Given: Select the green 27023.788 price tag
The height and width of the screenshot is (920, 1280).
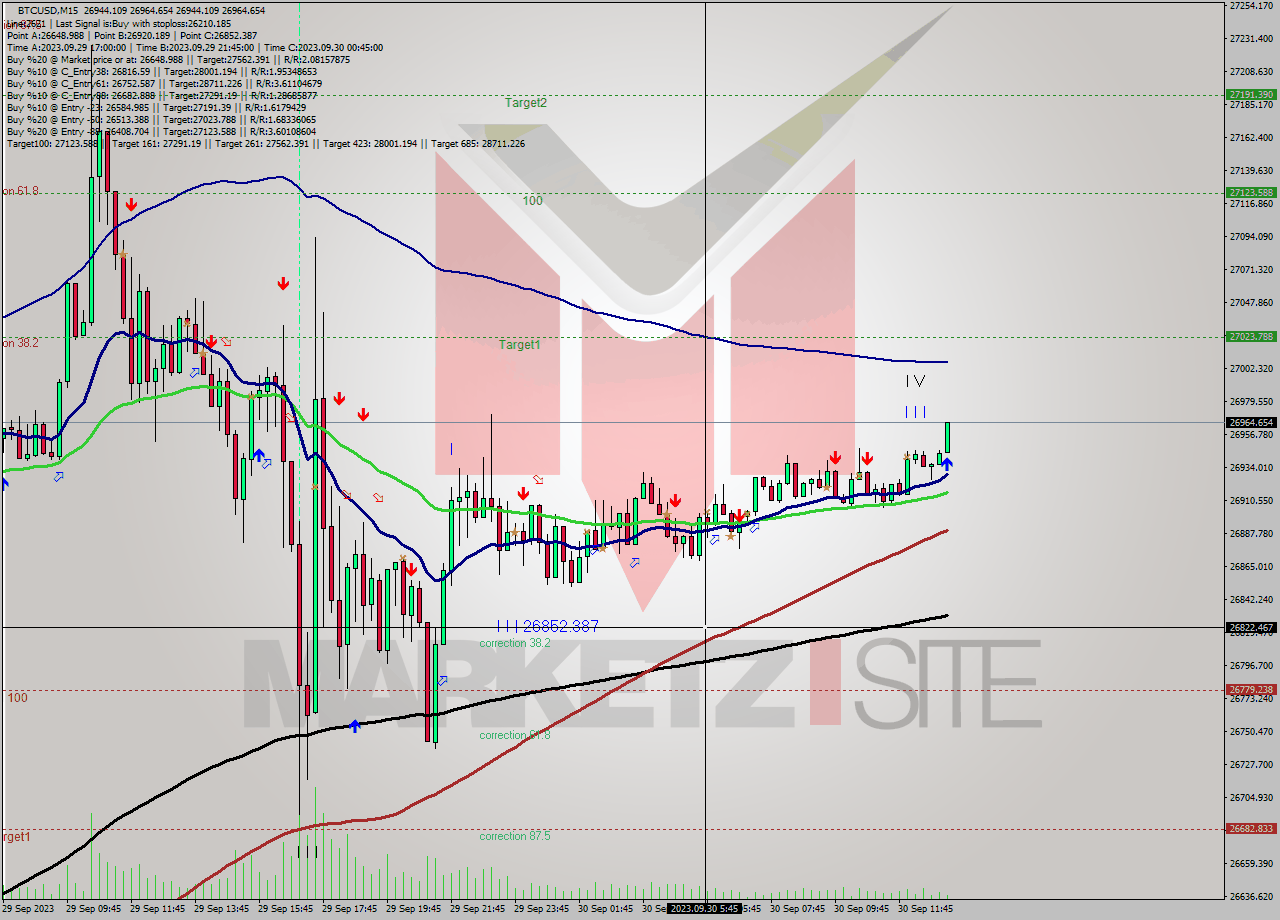Looking at the screenshot, I should 1250,337.
